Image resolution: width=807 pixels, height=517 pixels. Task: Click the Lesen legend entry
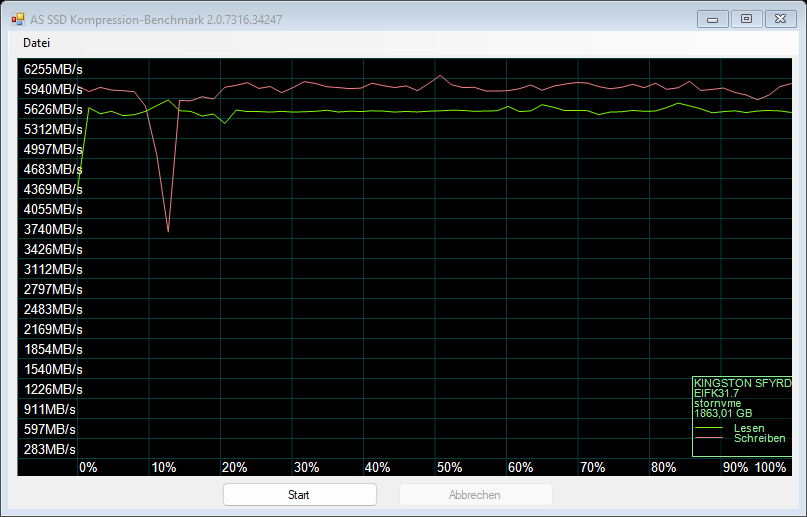(749, 428)
